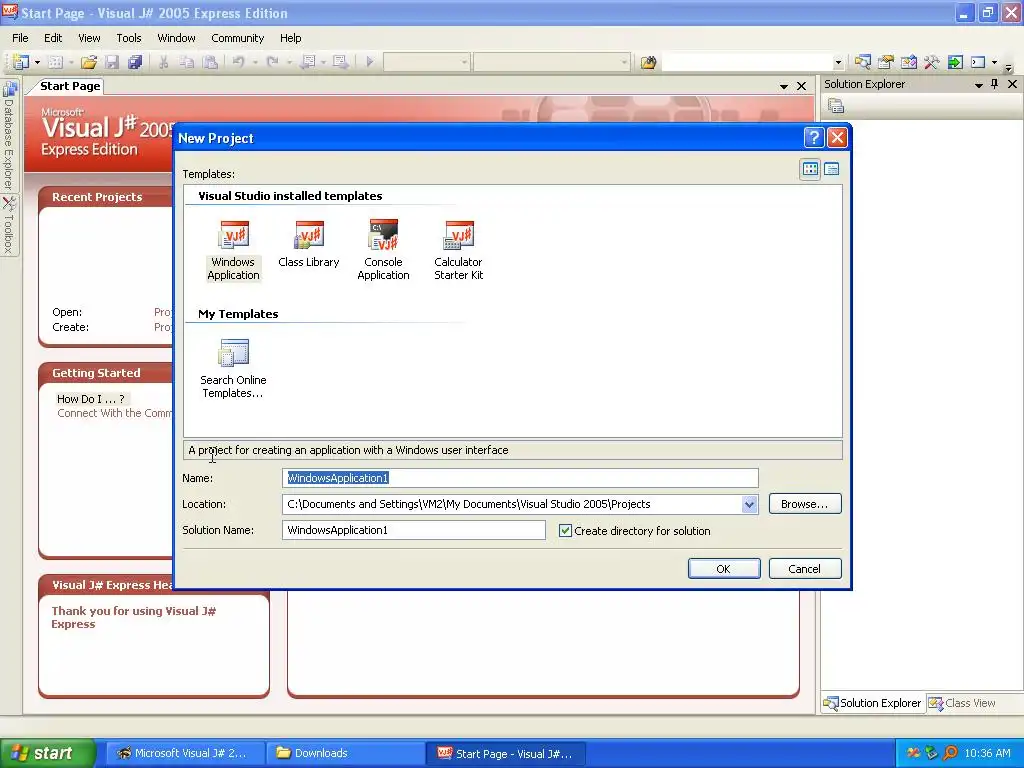Click the Paste toolbar icon
The height and width of the screenshot is (768, 1024).
[210, 62]
